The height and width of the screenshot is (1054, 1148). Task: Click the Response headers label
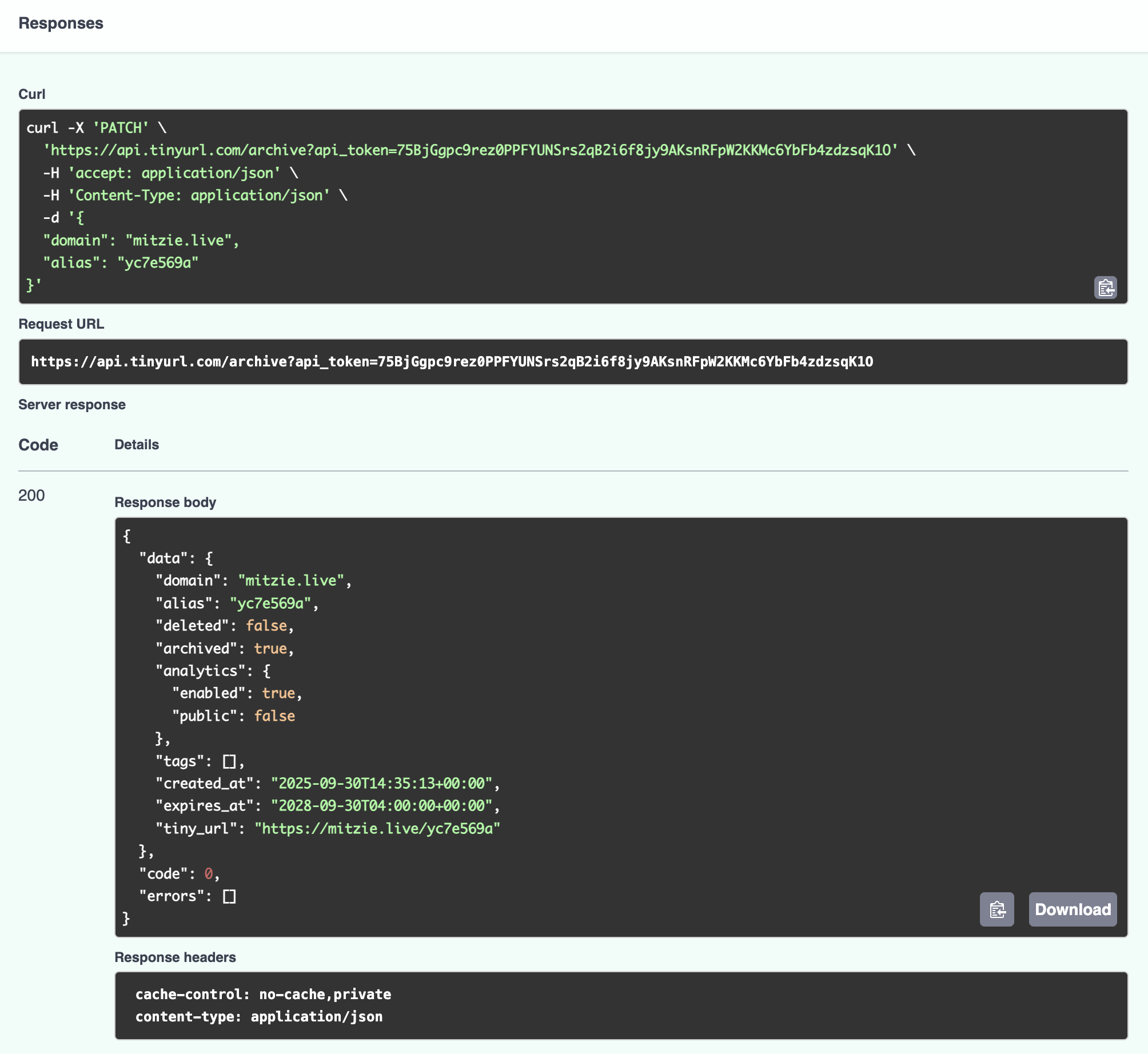click(175, 957)
